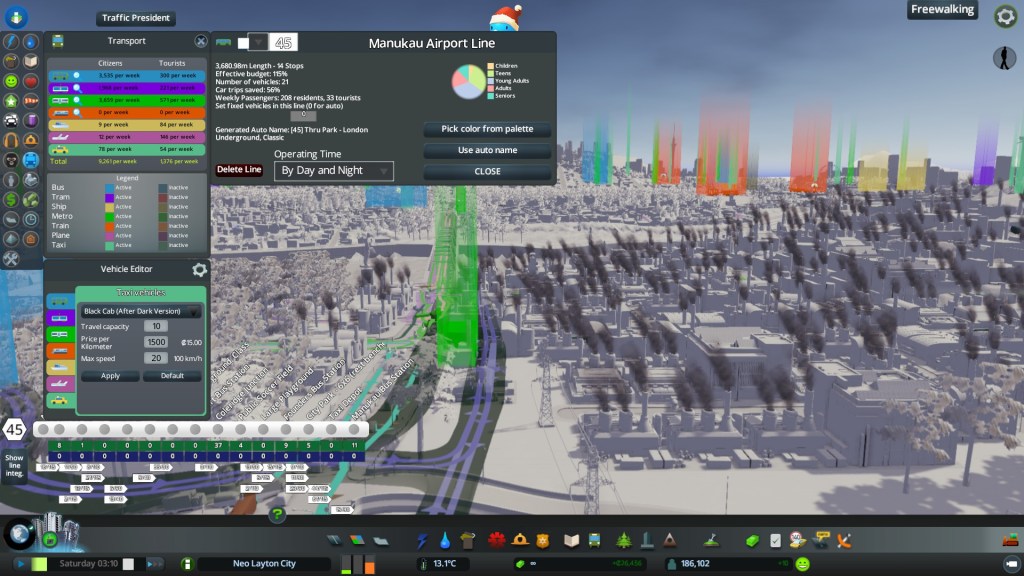Click the Freewalking pedestrian icon
This screenshot has width=1024, height=576.
[x=1004, y=58]
